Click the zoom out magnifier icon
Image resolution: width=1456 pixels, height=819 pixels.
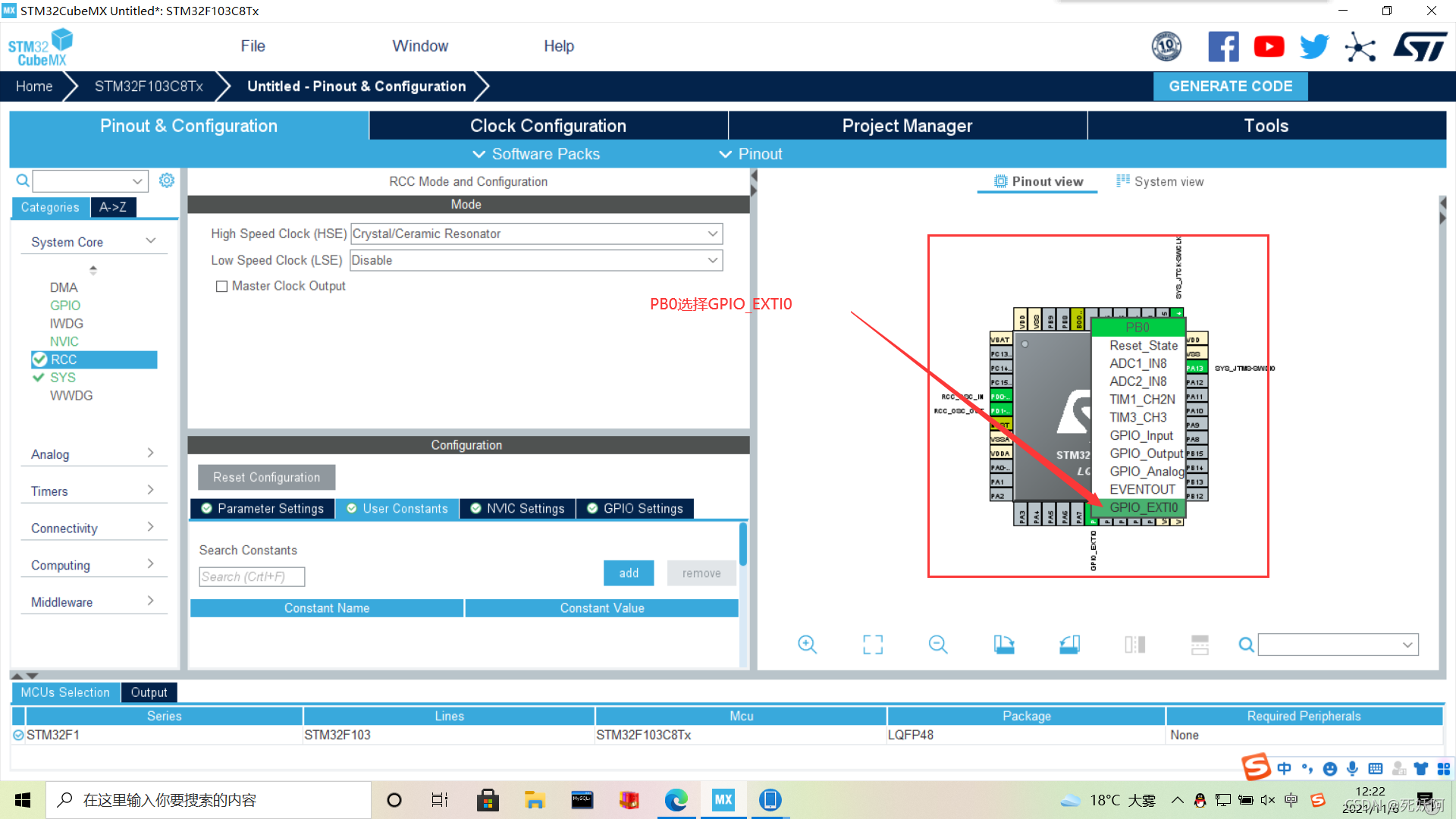tap(938, 645)
